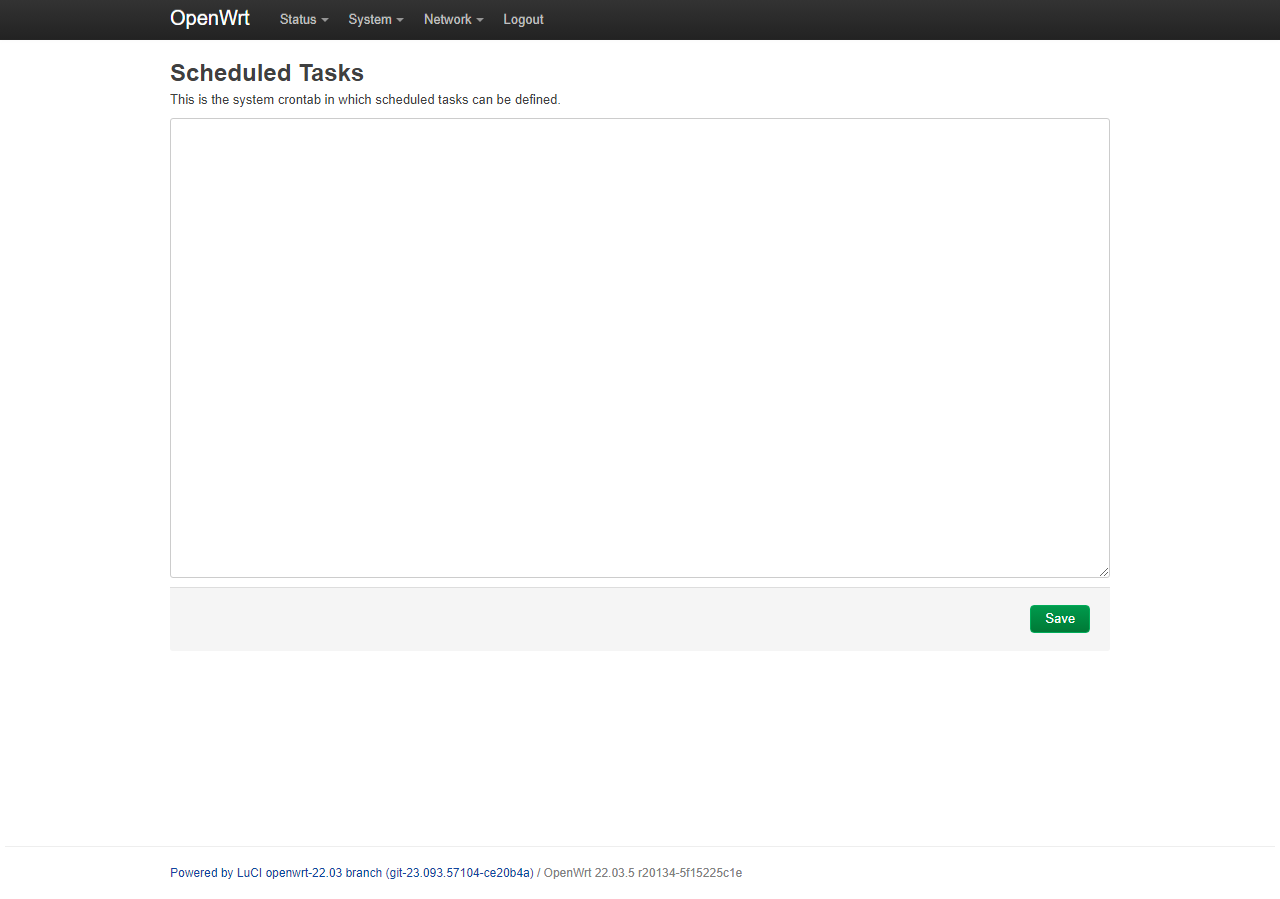Grab the textarea resize handle
Image resolution: width=1280 pixels, height=899 pixels.
[x=1104, y=572]
